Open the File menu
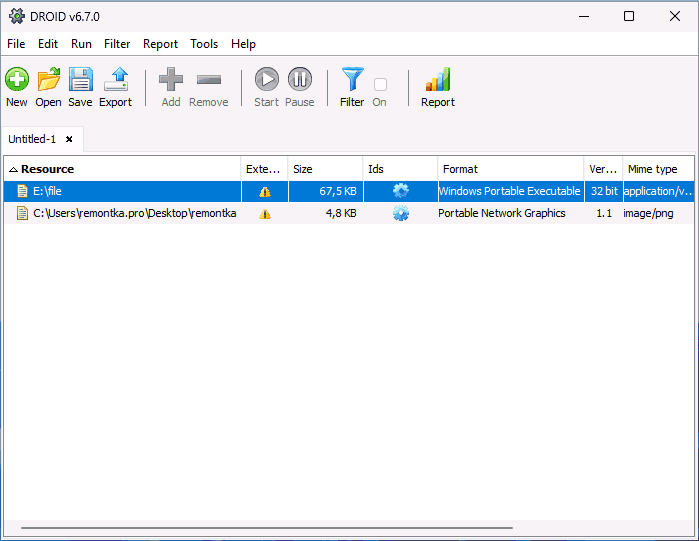Screen dimensions: 699x541 pos(16,44)
